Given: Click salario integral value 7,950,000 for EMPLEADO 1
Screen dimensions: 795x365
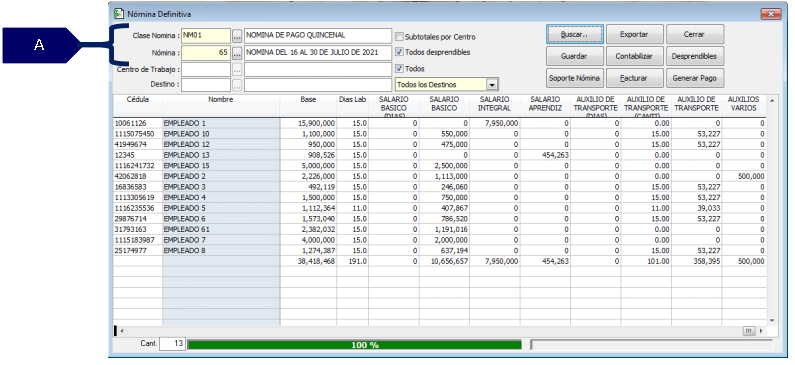Looking at the screenshot, I should [494, 123].
